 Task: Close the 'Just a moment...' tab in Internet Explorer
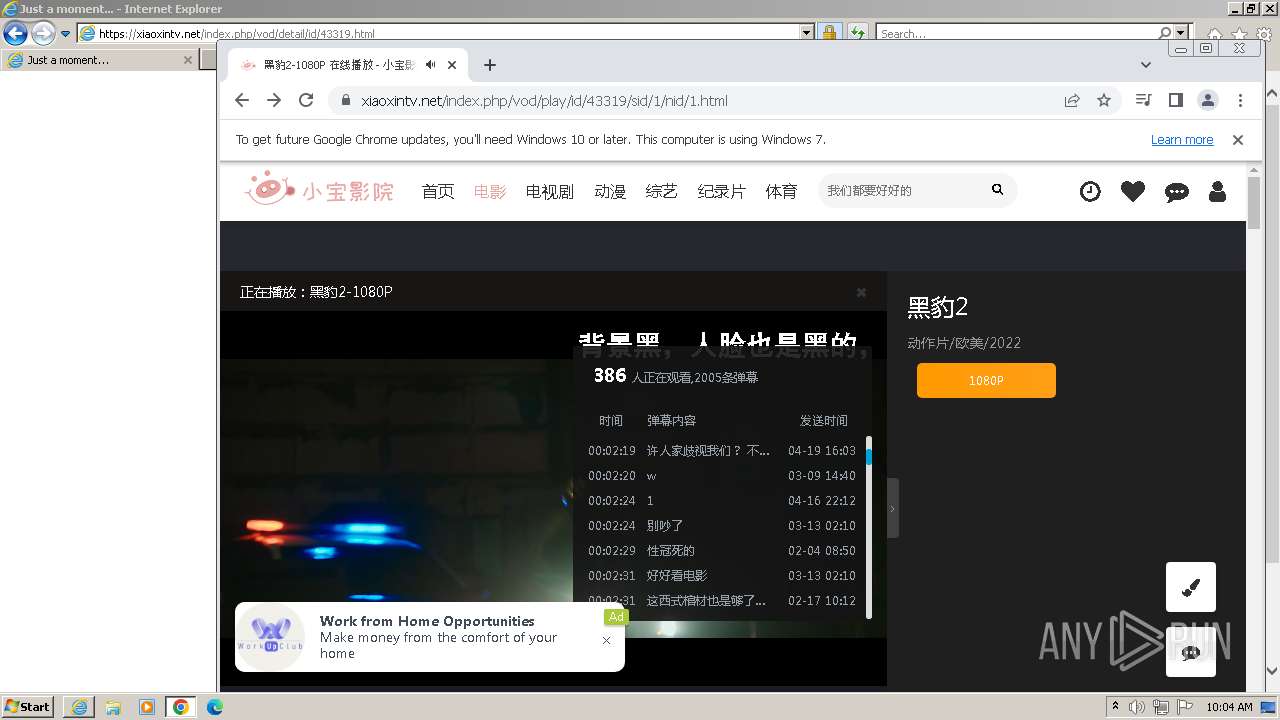[x=187, y=60]
